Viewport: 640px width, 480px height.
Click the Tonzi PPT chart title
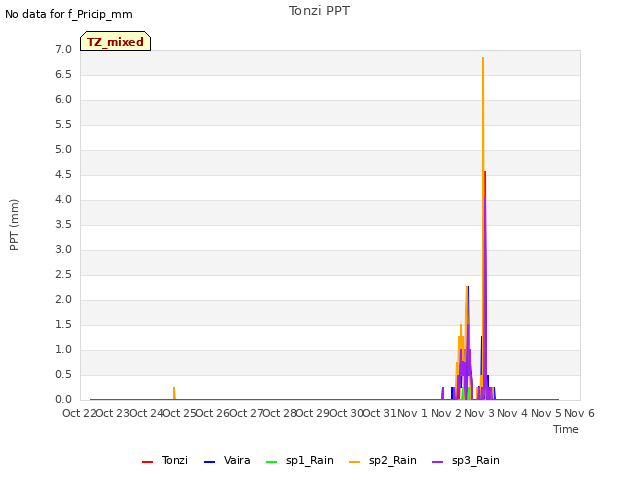319,11
